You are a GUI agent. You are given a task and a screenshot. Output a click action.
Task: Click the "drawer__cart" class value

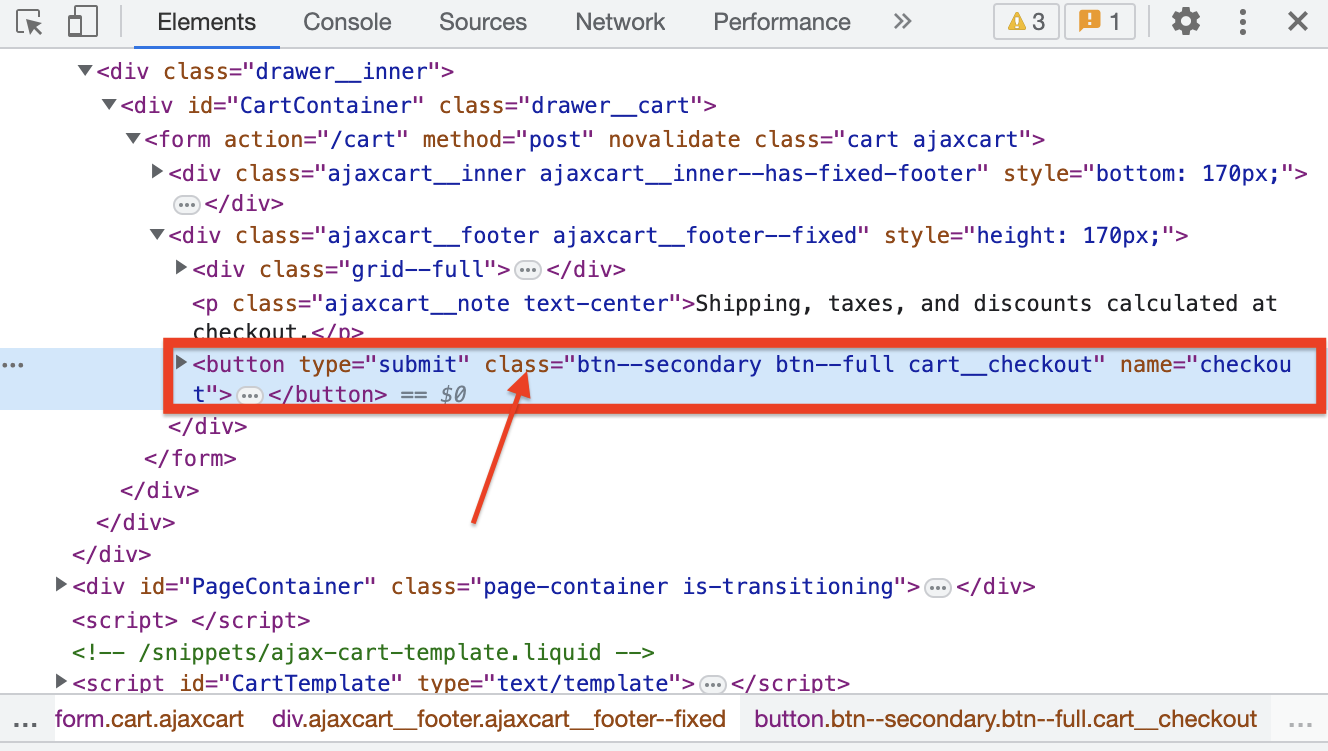(x=616, y=105)
